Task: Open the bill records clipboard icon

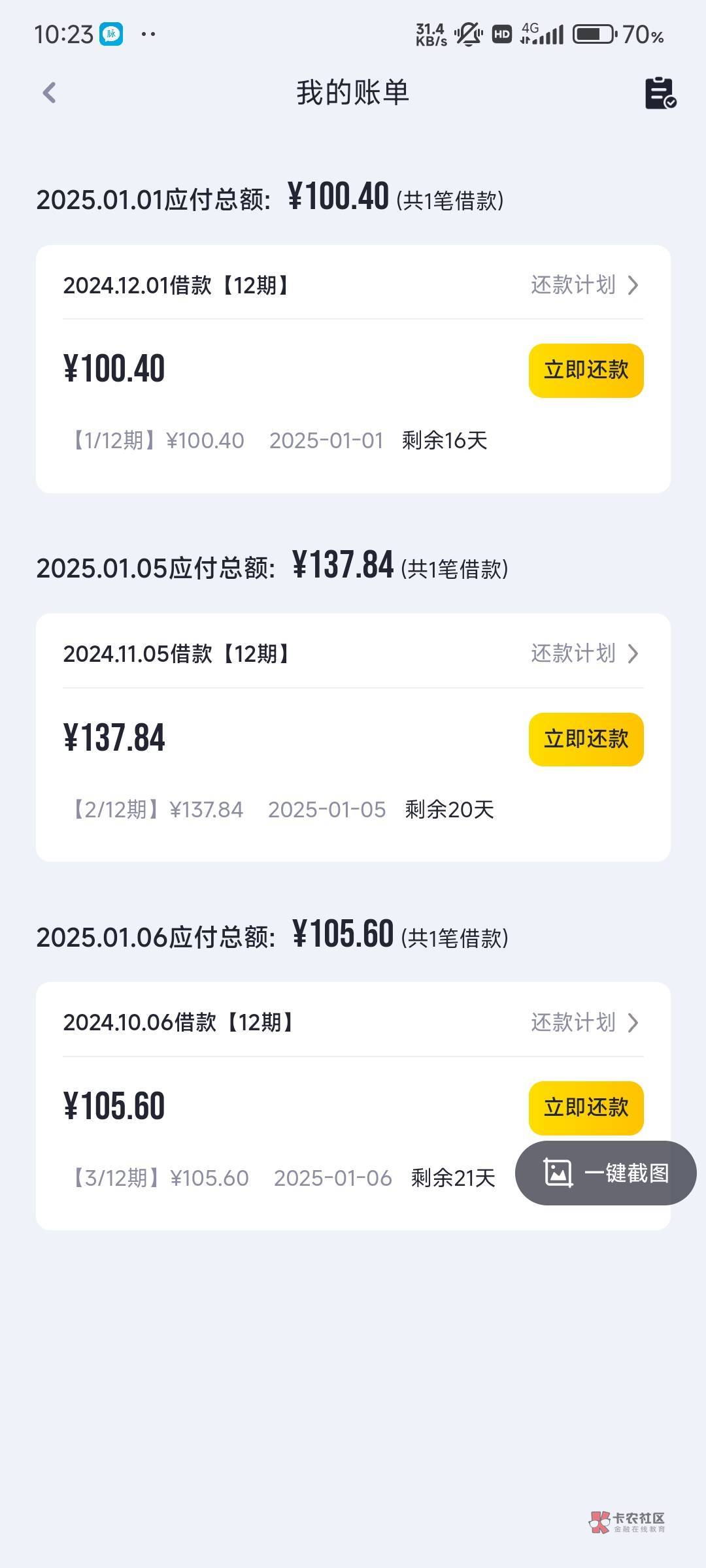Action: [x=660, y=93]
